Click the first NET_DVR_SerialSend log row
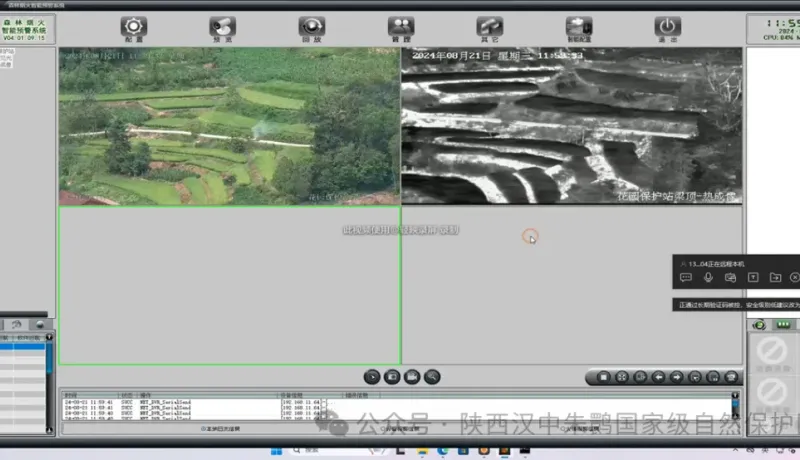800x460 pixels. pos(165,402)
